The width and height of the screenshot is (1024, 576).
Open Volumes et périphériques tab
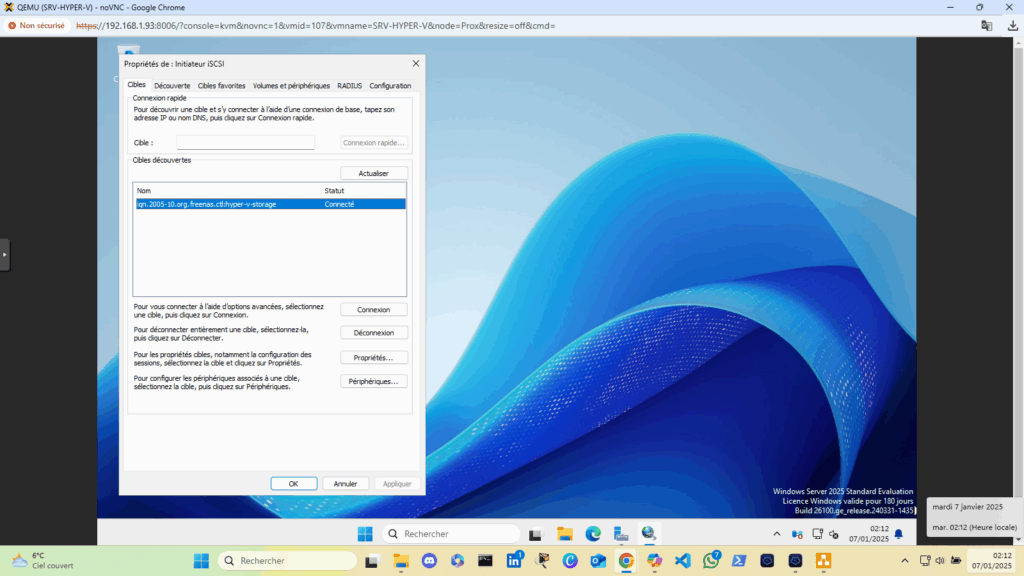click(x=291, y=86)
